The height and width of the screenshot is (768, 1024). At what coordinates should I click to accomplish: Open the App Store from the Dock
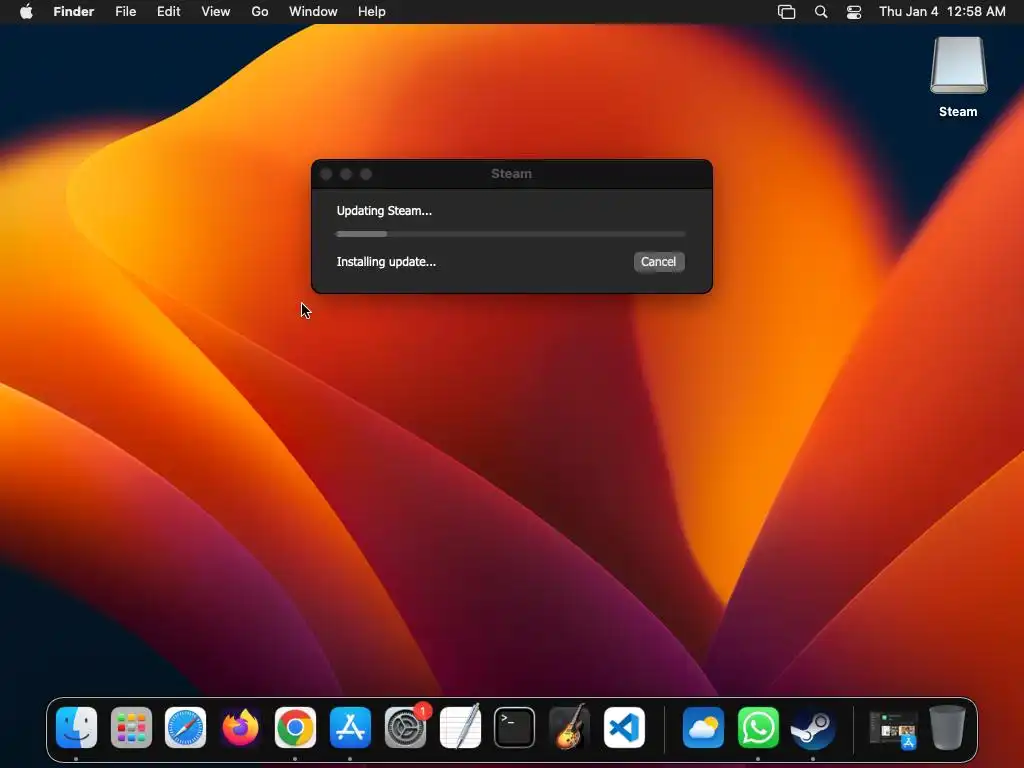350,728
